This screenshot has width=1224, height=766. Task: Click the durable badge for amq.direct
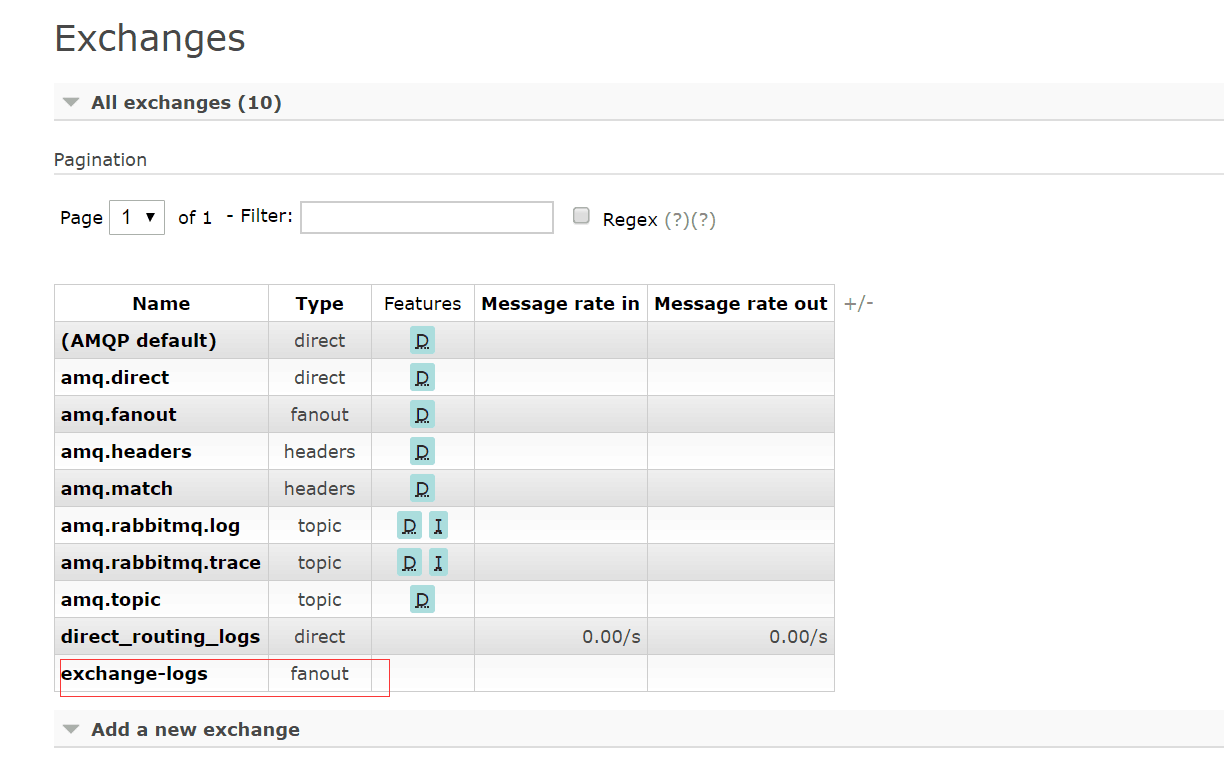[x=422, y=378]
